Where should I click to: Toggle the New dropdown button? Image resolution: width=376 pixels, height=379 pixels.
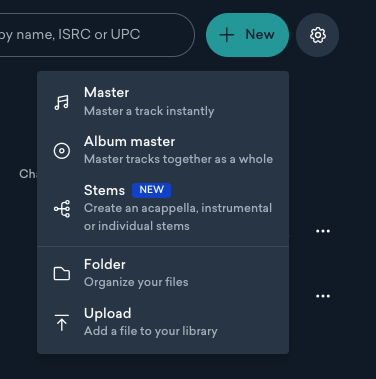click(247, 35)
